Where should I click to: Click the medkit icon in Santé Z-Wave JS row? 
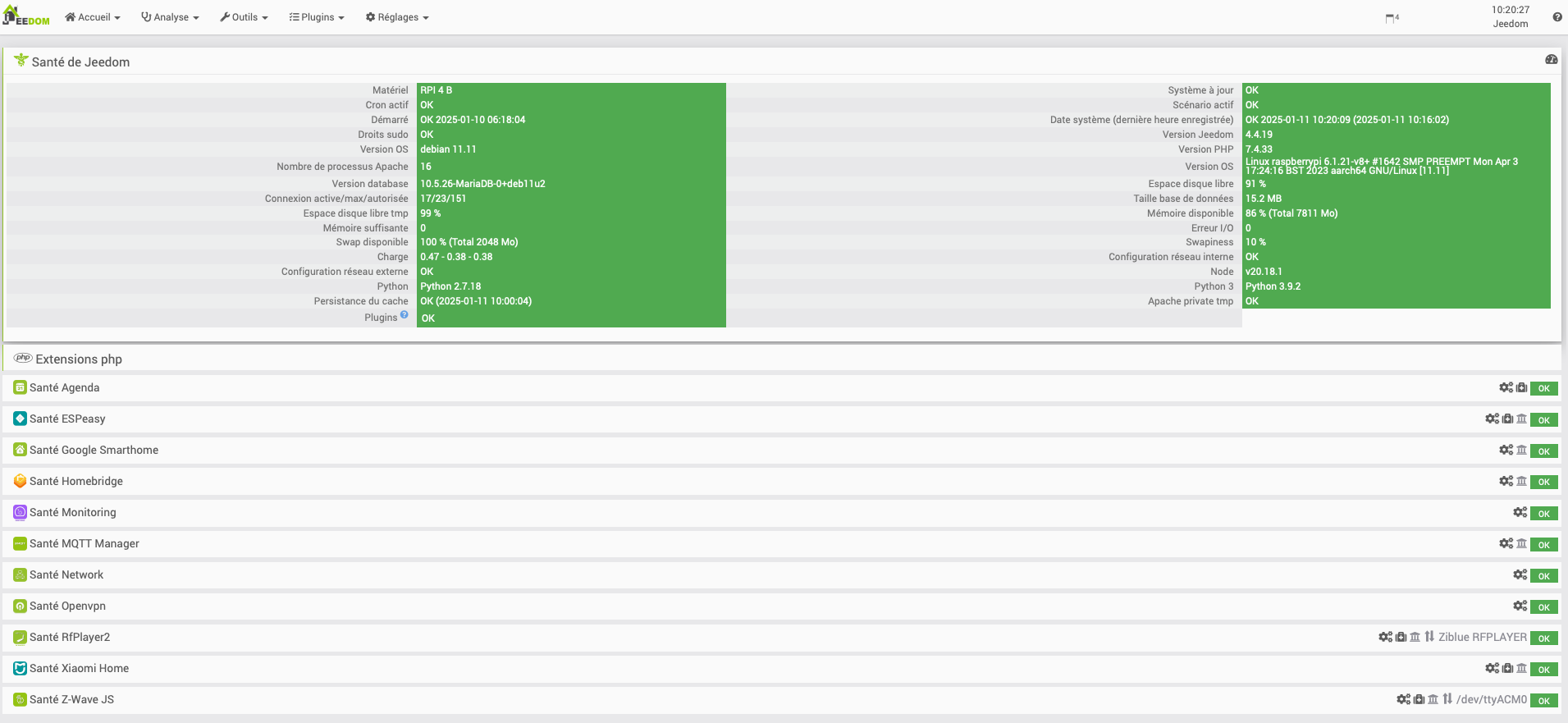[x=1419, y=699]
